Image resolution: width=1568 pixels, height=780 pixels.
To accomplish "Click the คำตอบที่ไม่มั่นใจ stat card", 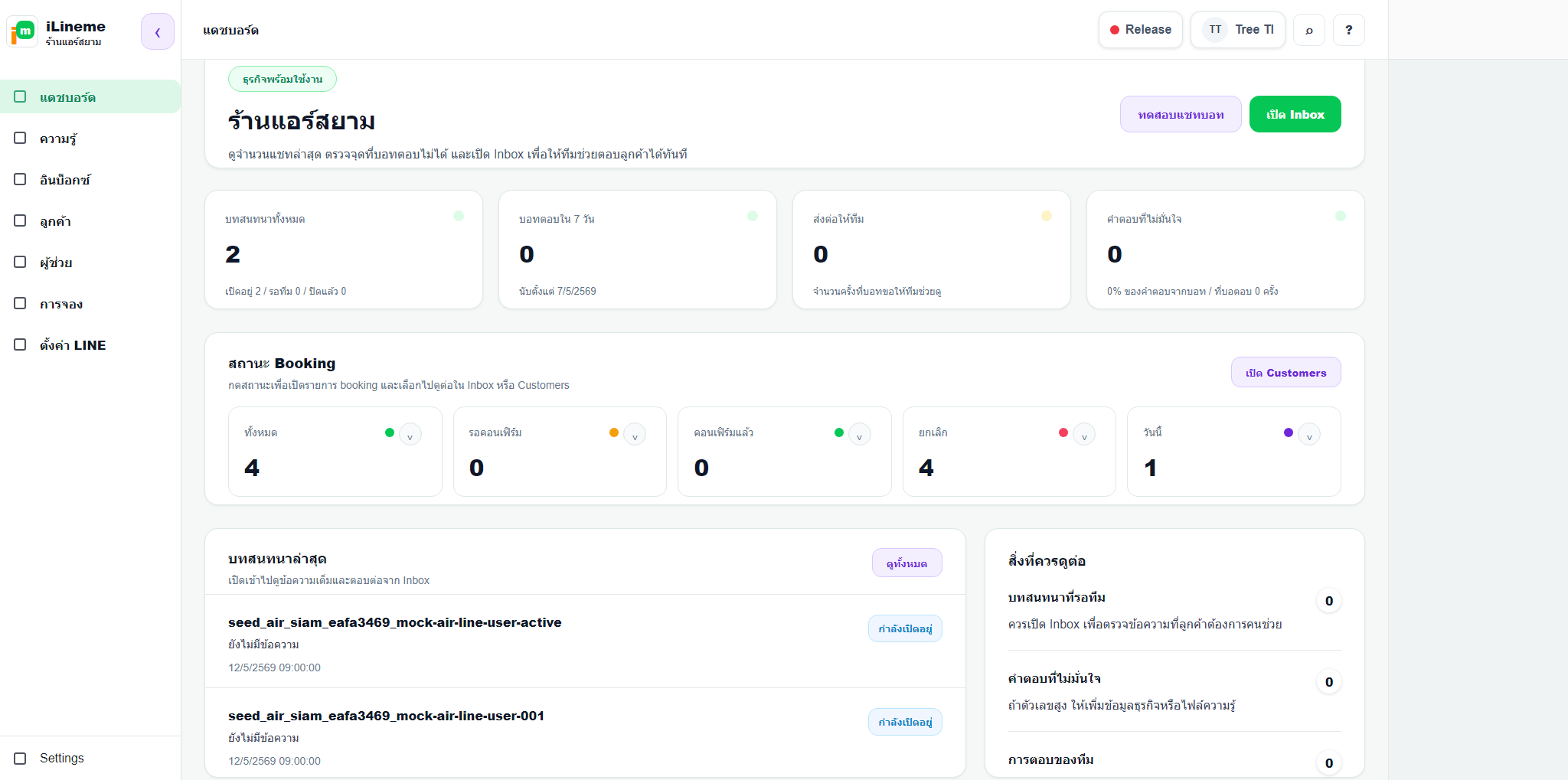I will (1226, 250).
